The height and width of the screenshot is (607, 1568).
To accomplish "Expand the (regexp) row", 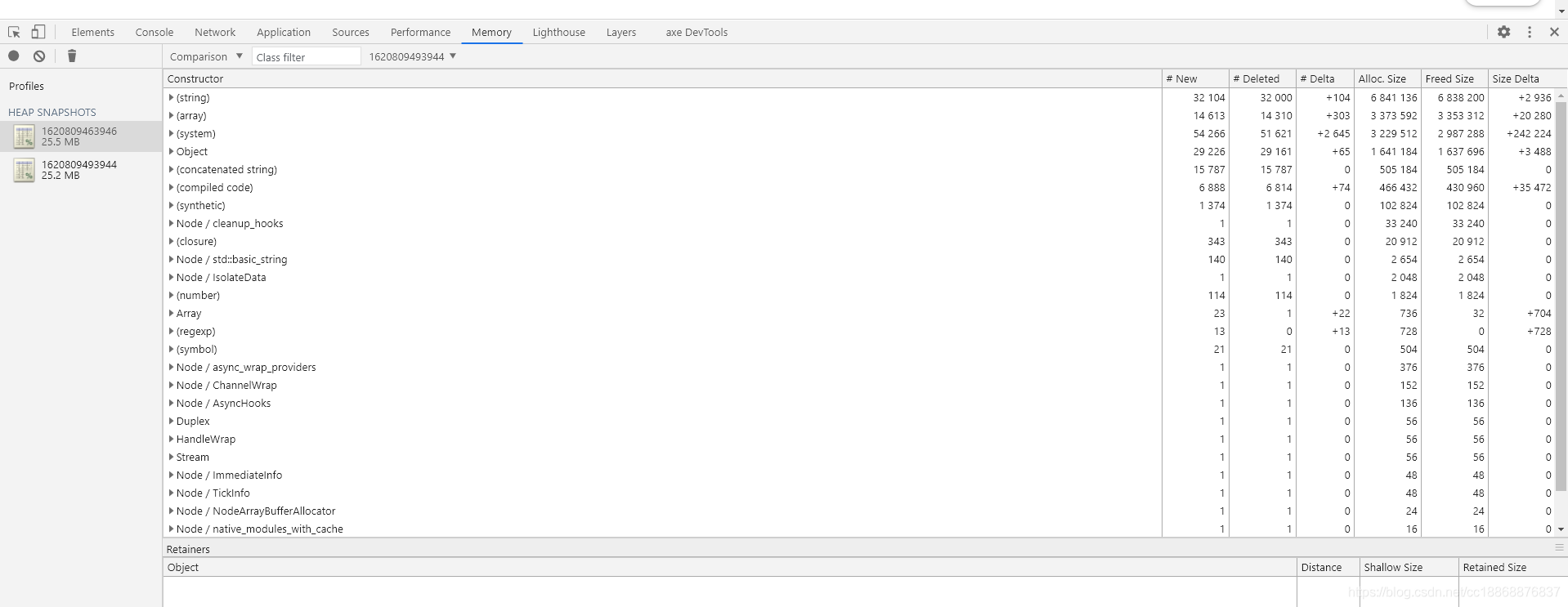I will click(x=171, y=331).
